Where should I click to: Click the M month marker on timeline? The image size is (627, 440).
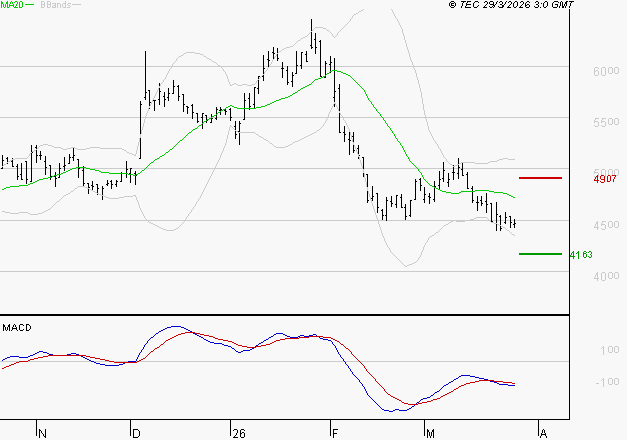[x=430, y=434]
